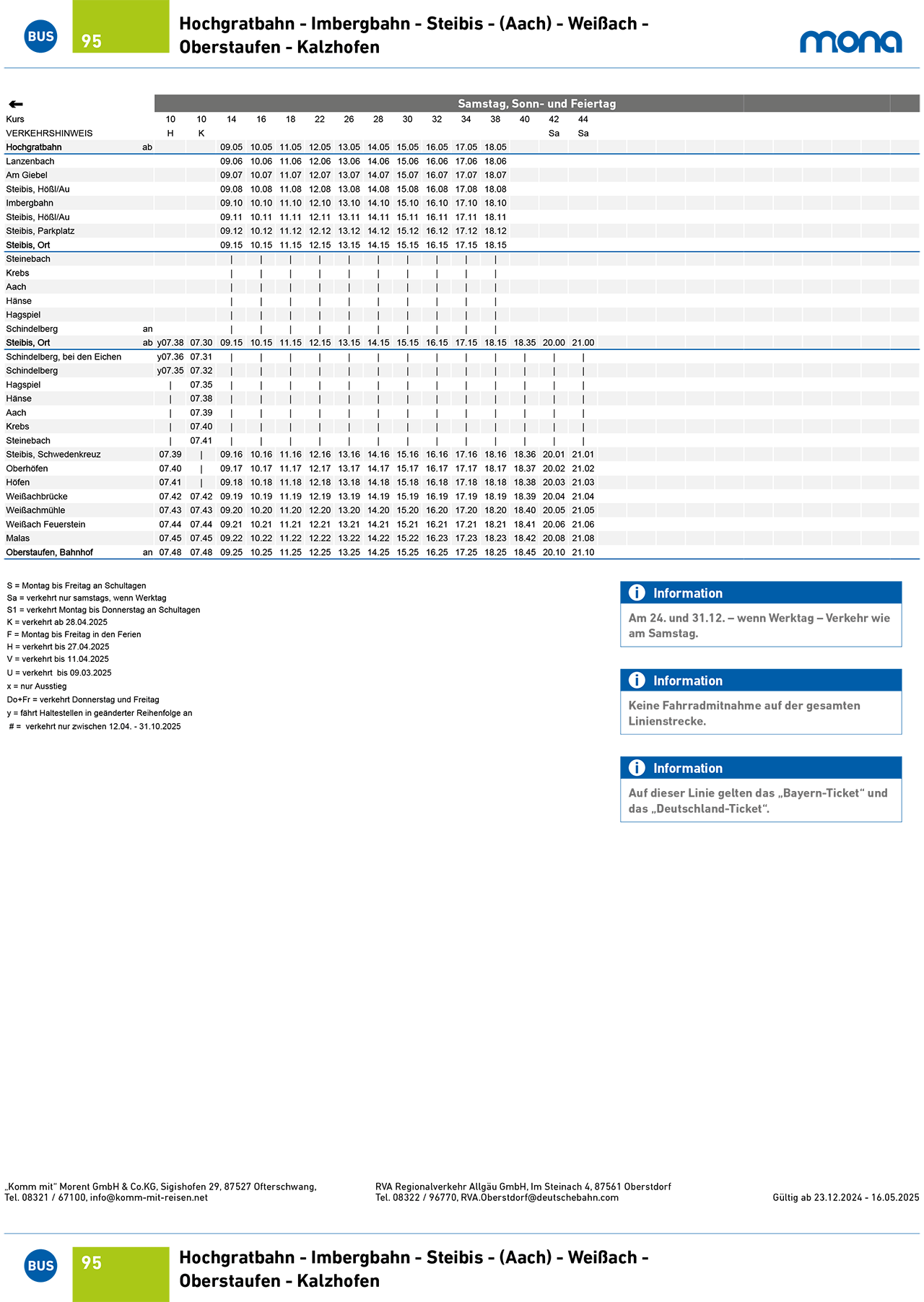The image size is (924, 1302).
Task: Click the Höfen stop name
Action: (x=18, y=482)
